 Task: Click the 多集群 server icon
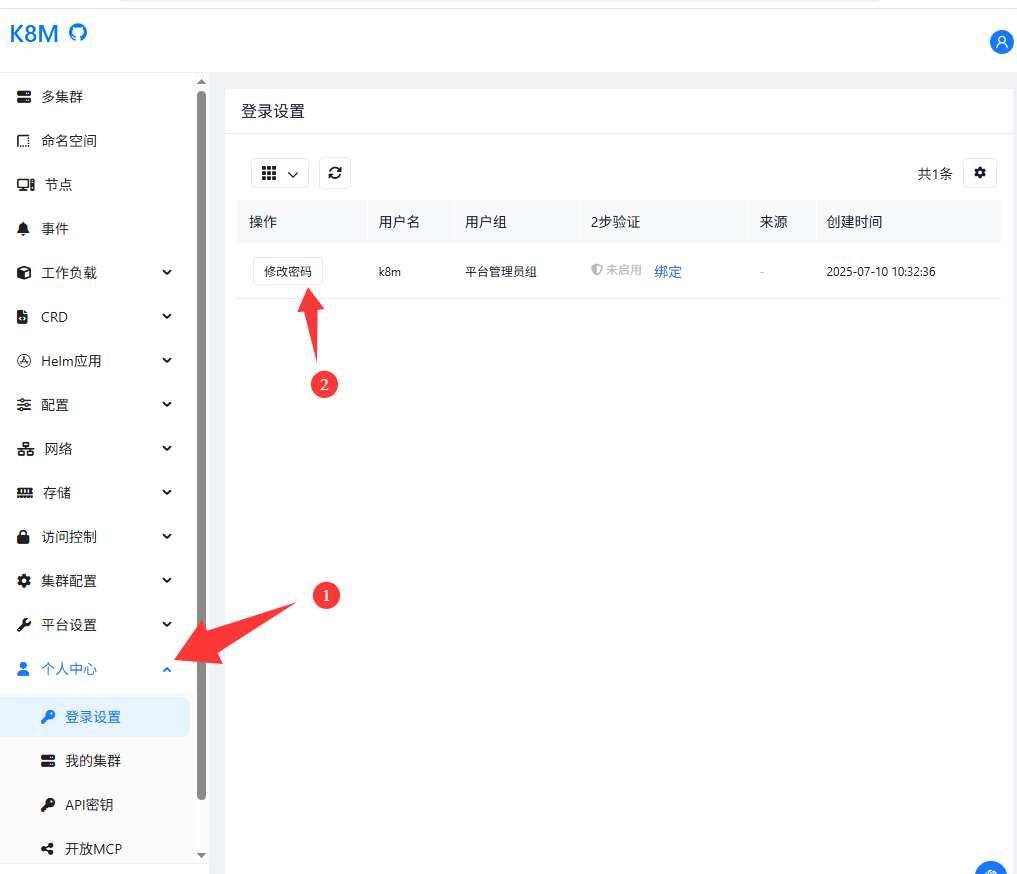[x=24, y=97]
